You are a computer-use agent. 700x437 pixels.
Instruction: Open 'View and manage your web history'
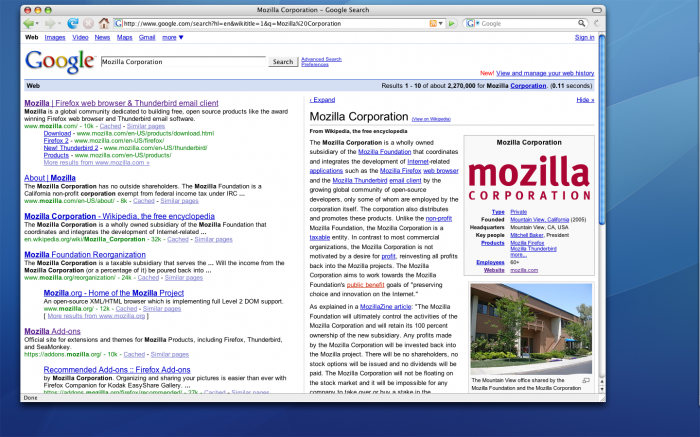click(x=545, y=73)
